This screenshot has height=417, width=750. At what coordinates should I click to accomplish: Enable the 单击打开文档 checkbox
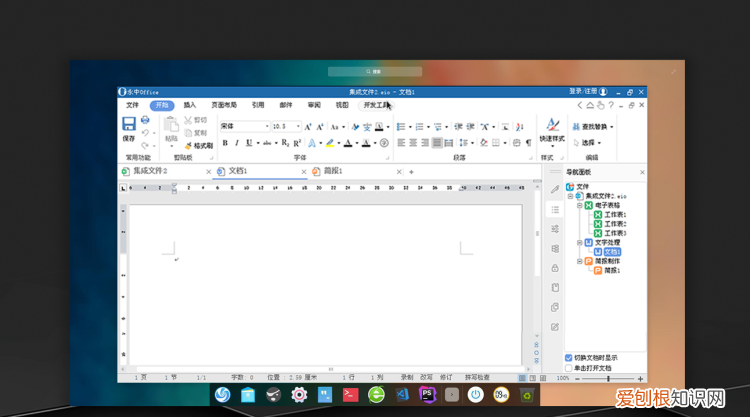[x=569, y=367]
